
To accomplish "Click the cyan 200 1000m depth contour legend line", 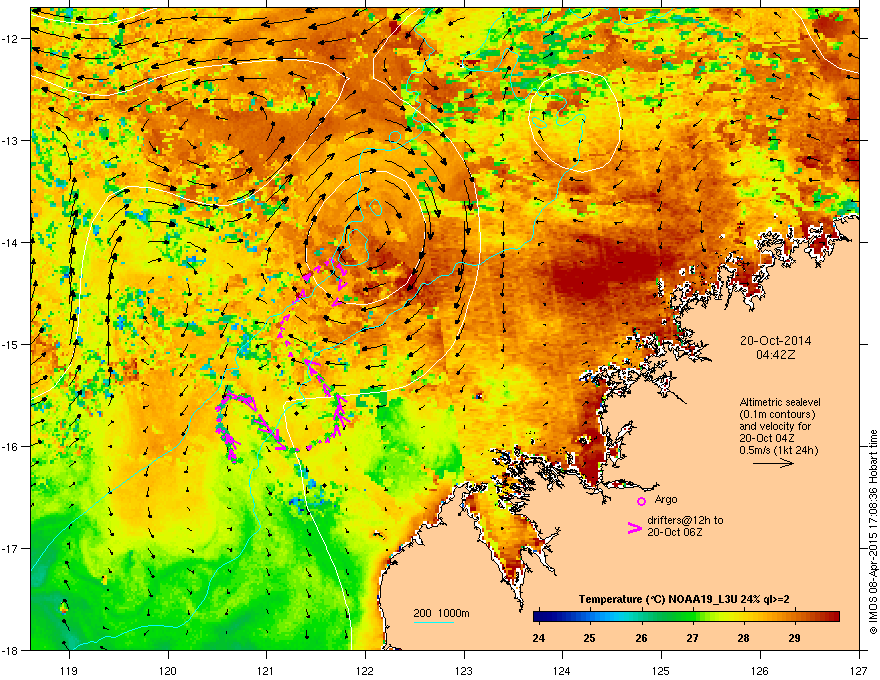I will [433, 622].
